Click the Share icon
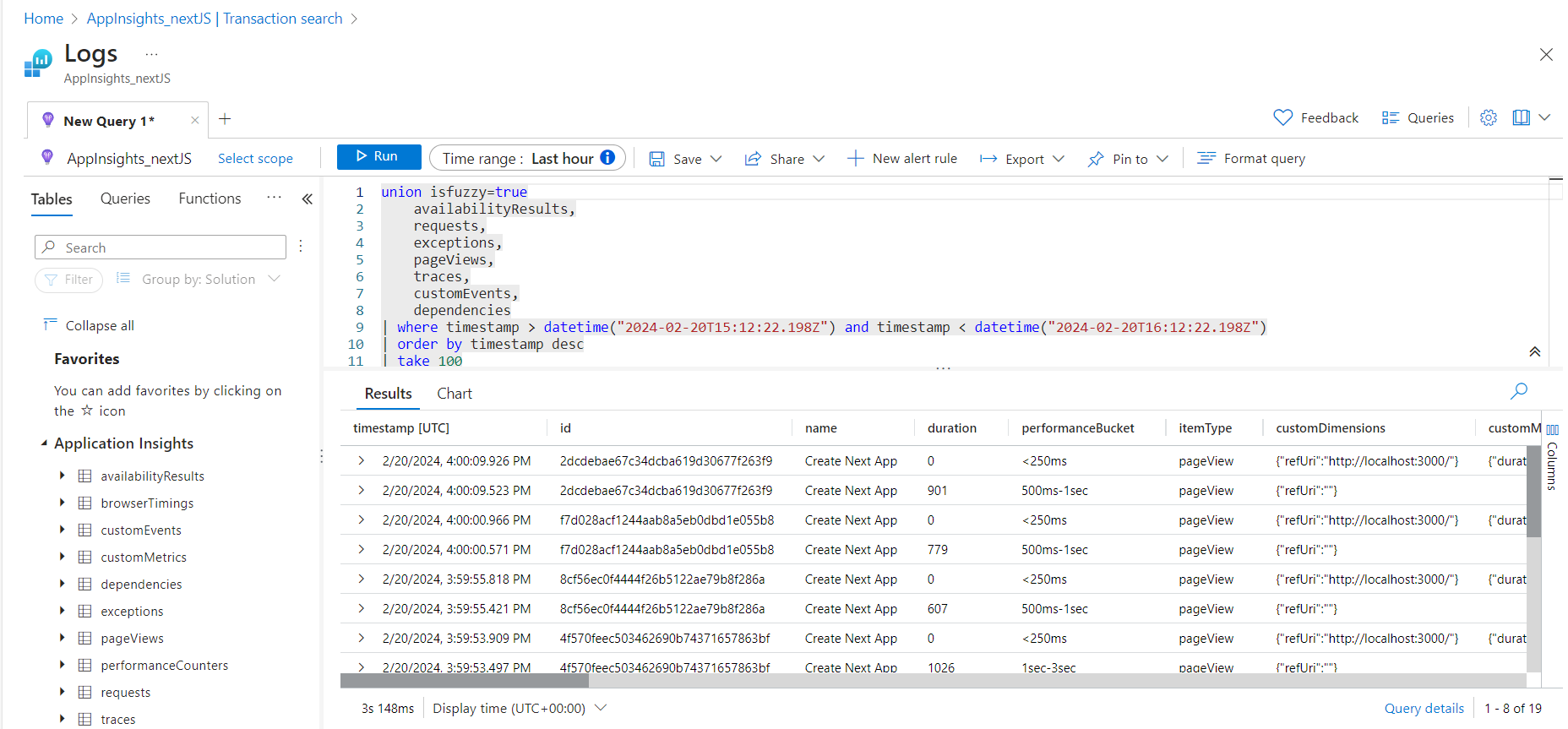1568x729 pixels. [x=752, y=159]
